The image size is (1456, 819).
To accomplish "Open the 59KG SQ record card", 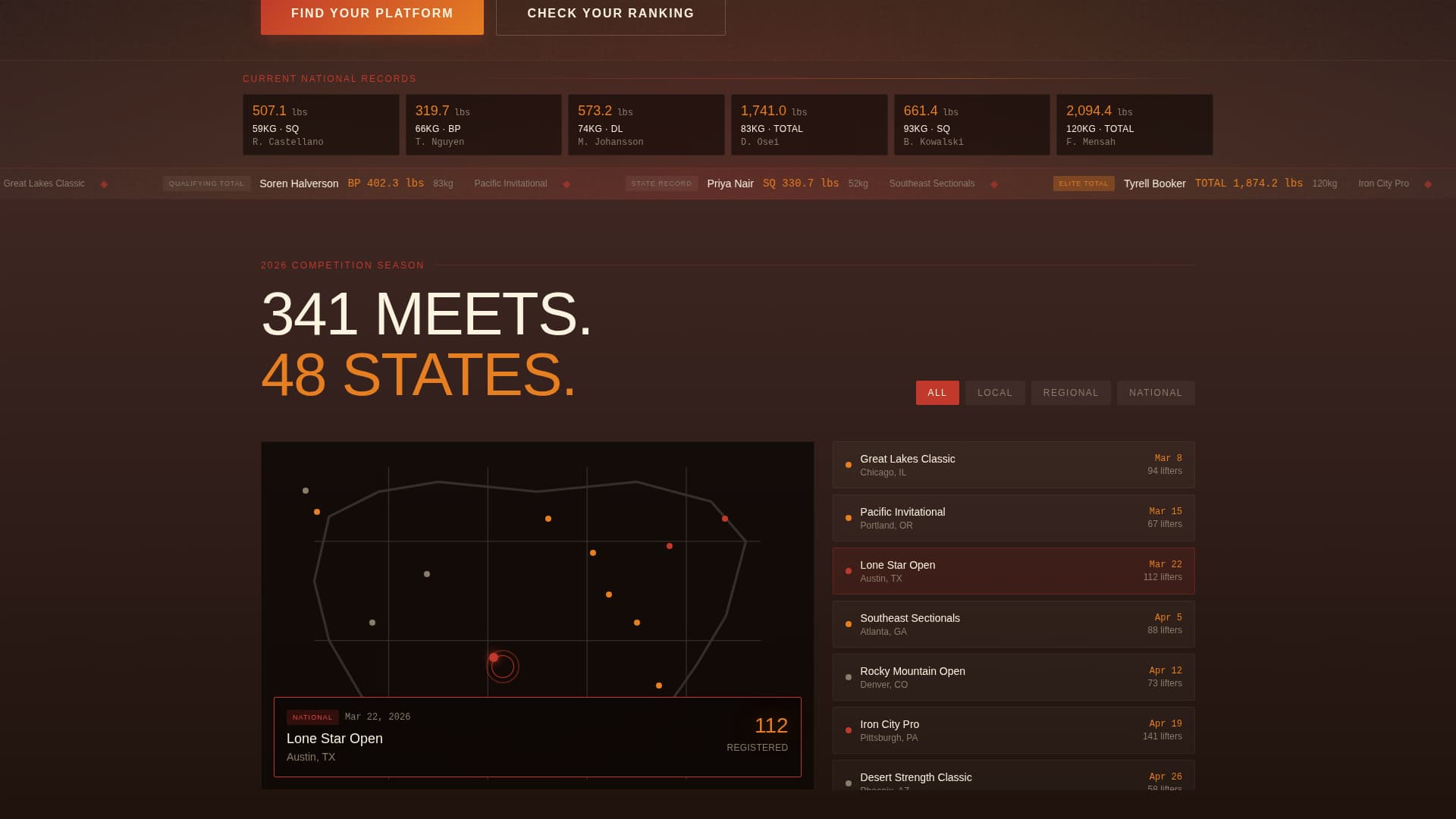I will pyautogui.click(x=321, y=125).
